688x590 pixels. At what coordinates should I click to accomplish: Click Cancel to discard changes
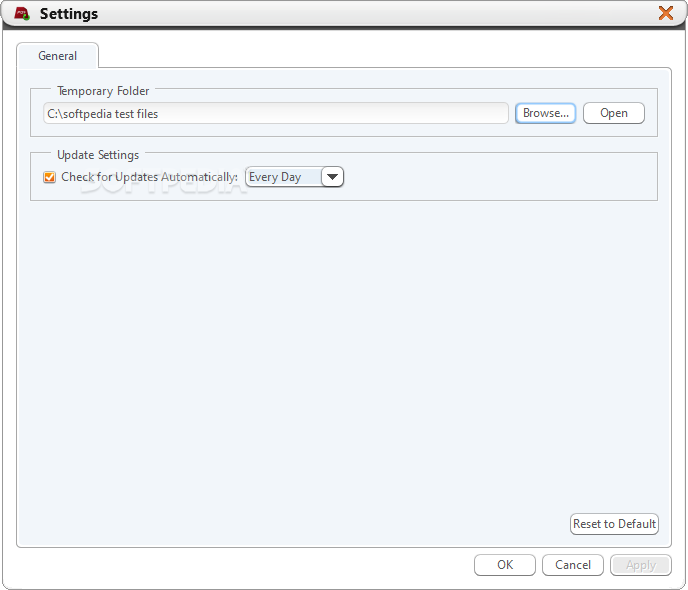[573, 565]
